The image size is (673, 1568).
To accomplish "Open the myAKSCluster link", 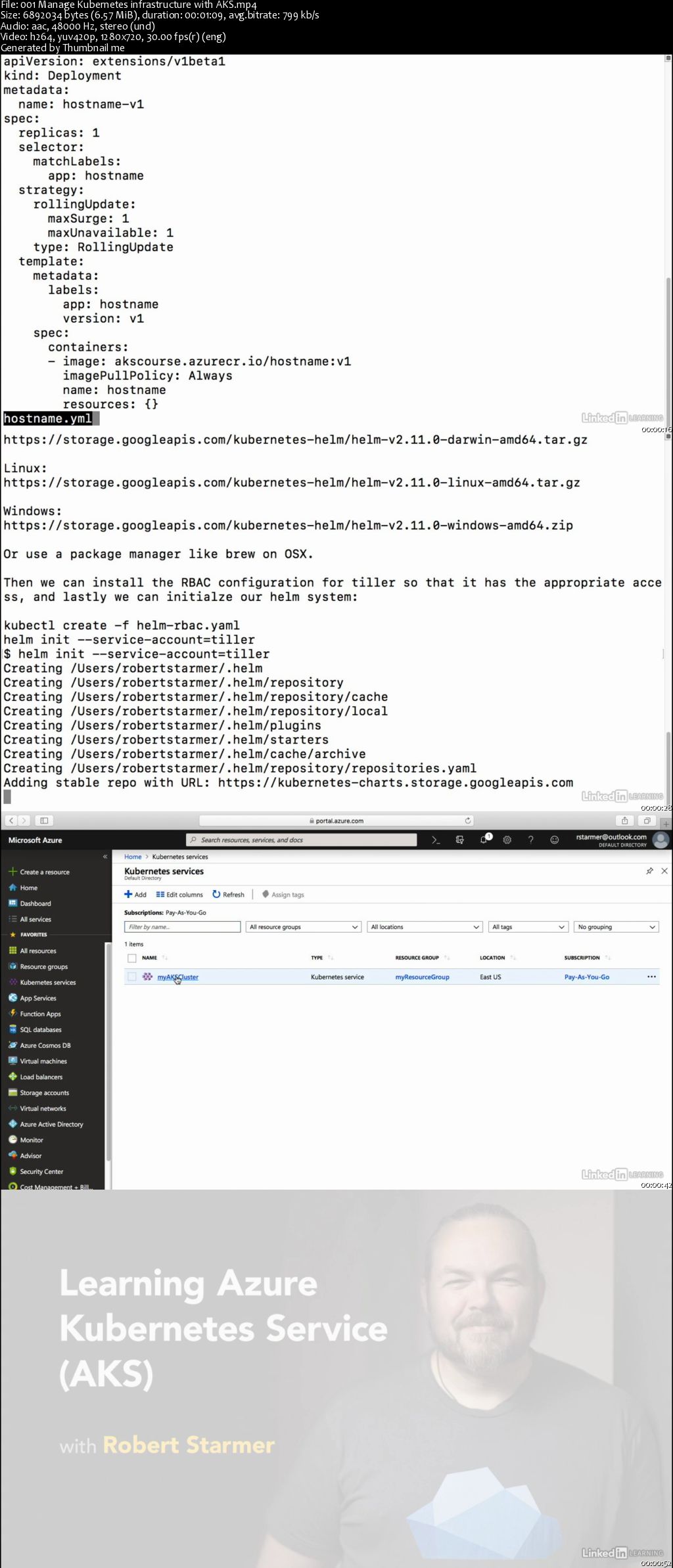I will click(x=177, y=977).
